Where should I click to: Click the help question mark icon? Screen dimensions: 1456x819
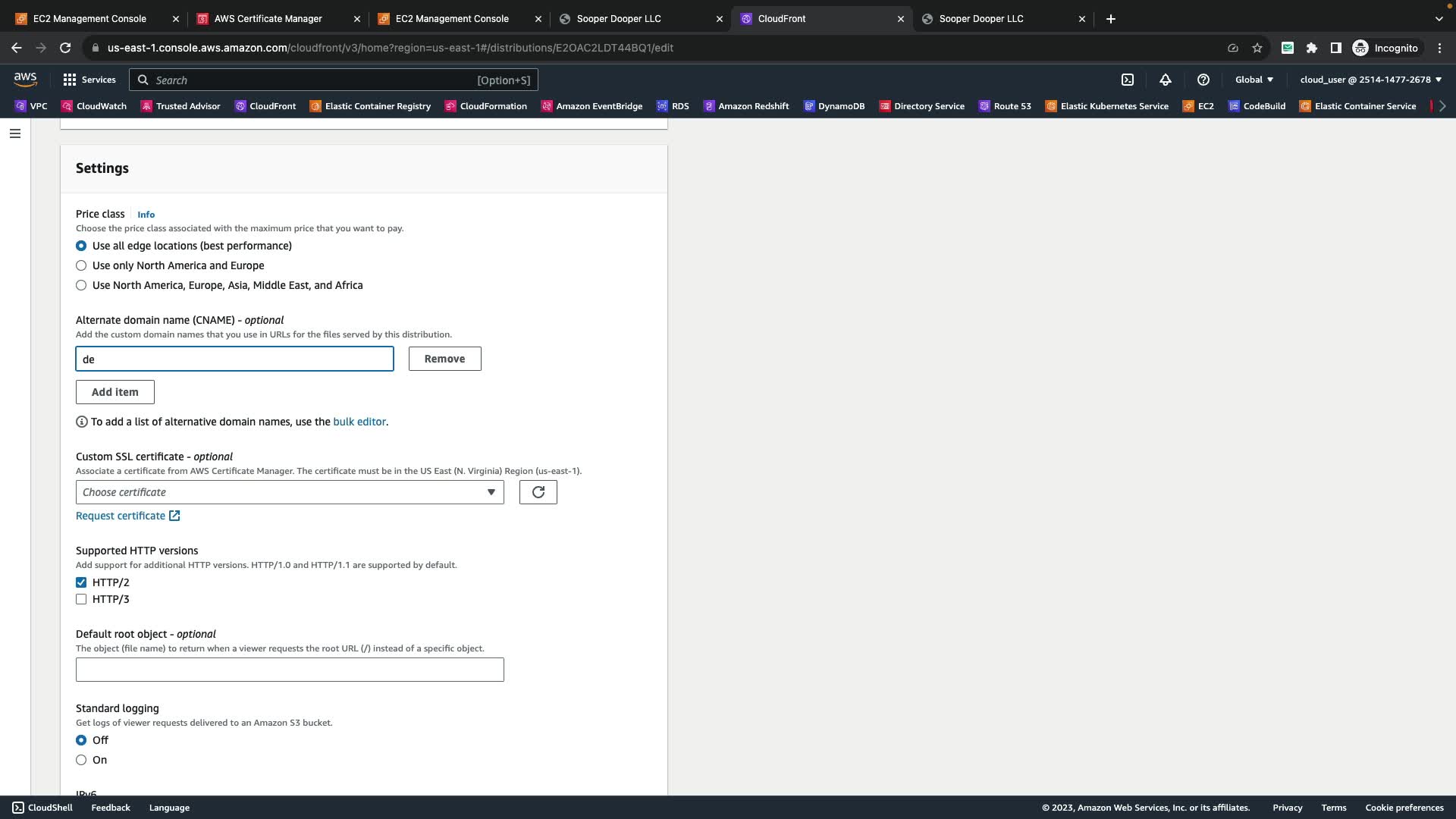(x=1203, y=80)
